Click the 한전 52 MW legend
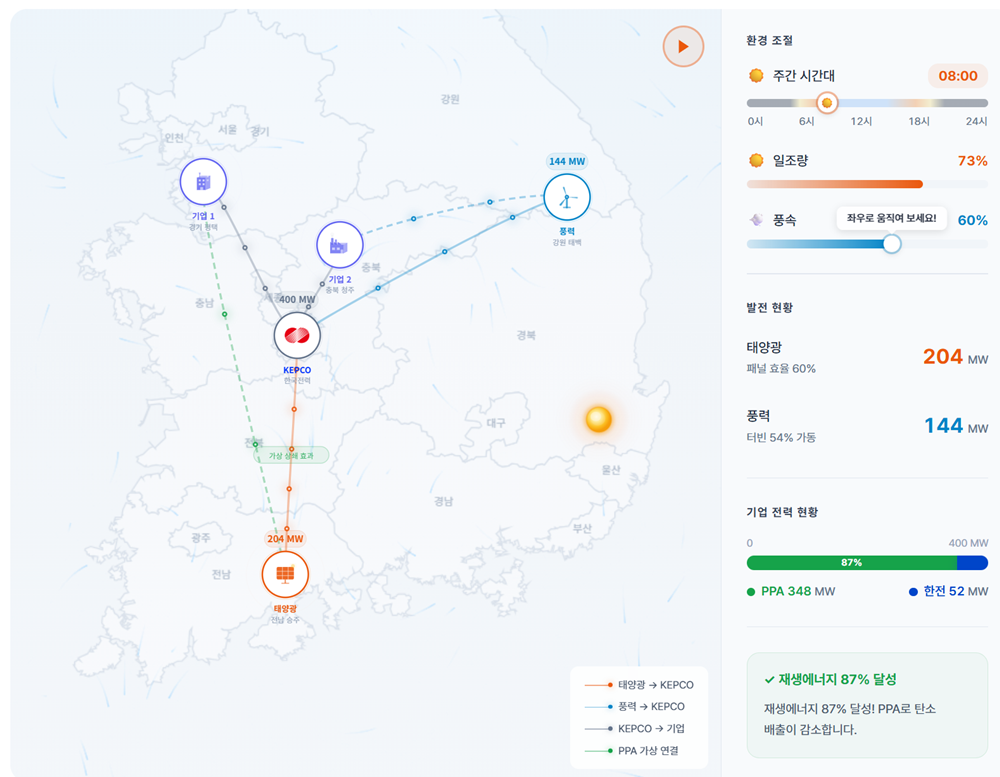Screen dimensions: 1000x777 948,591
